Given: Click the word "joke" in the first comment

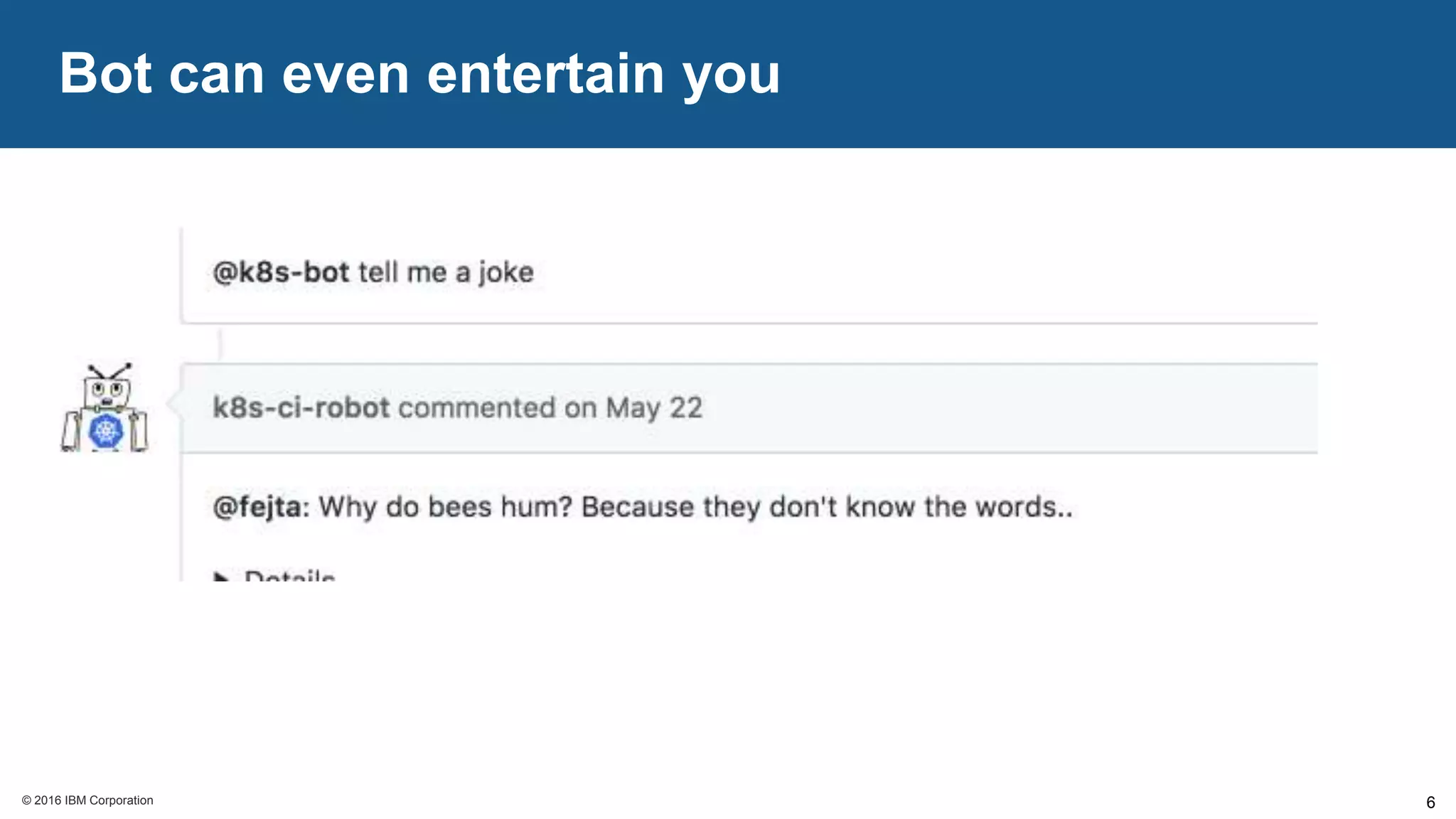Looking at the screenshot, I should pyautogui.click(x=505, y=272).
